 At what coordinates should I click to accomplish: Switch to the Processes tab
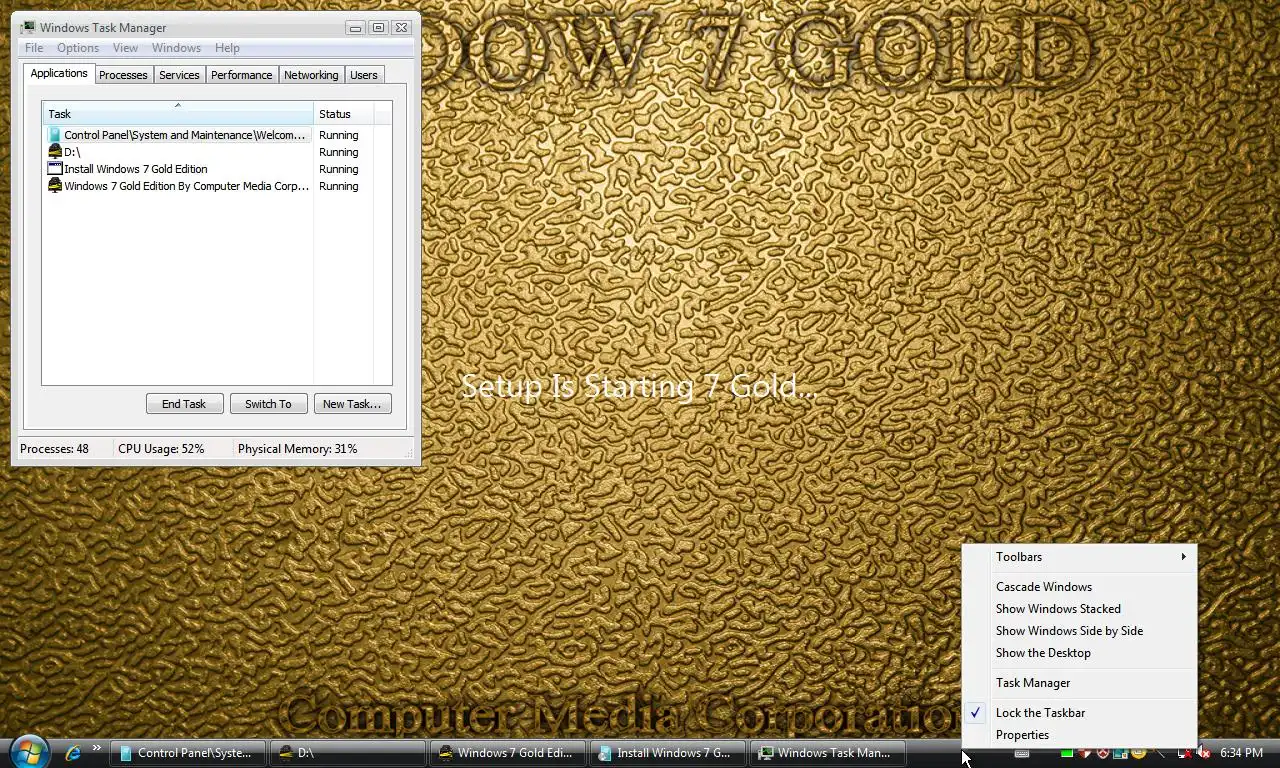click(x=123, y=75)
